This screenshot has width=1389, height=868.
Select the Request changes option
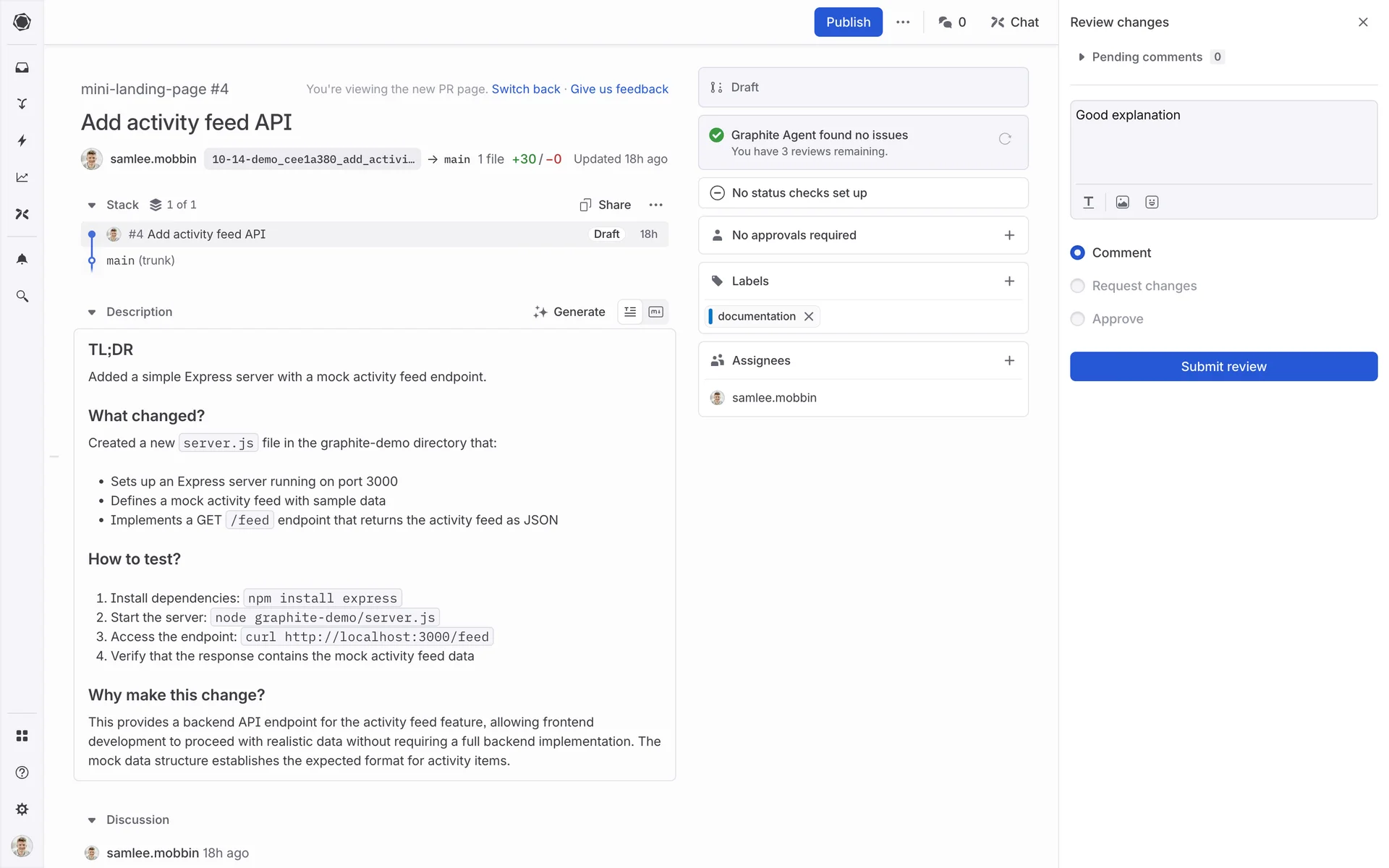pyautogui.click(x=1077, y=286)
